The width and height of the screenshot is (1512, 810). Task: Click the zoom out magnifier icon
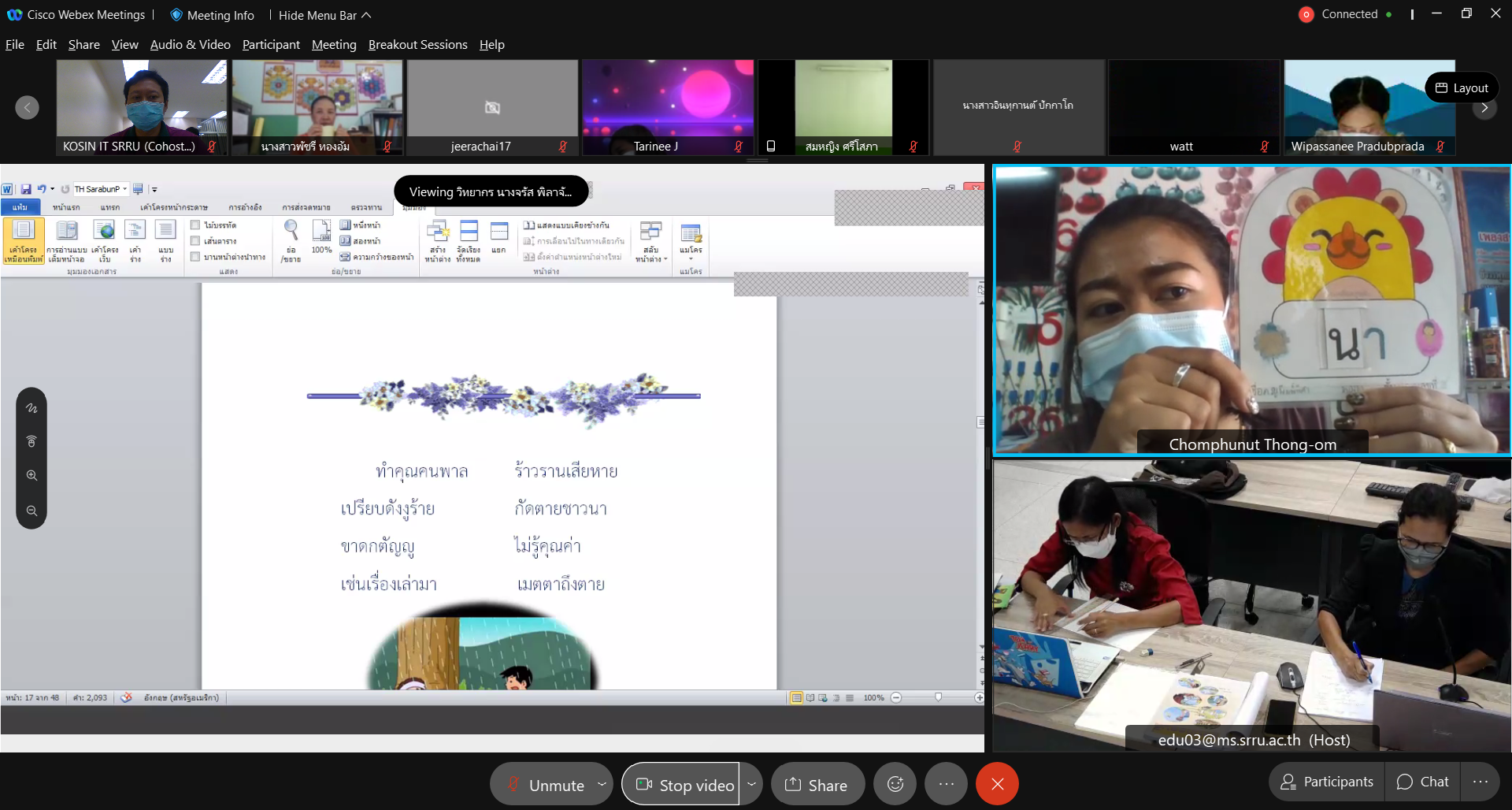(x=31, y=511)
